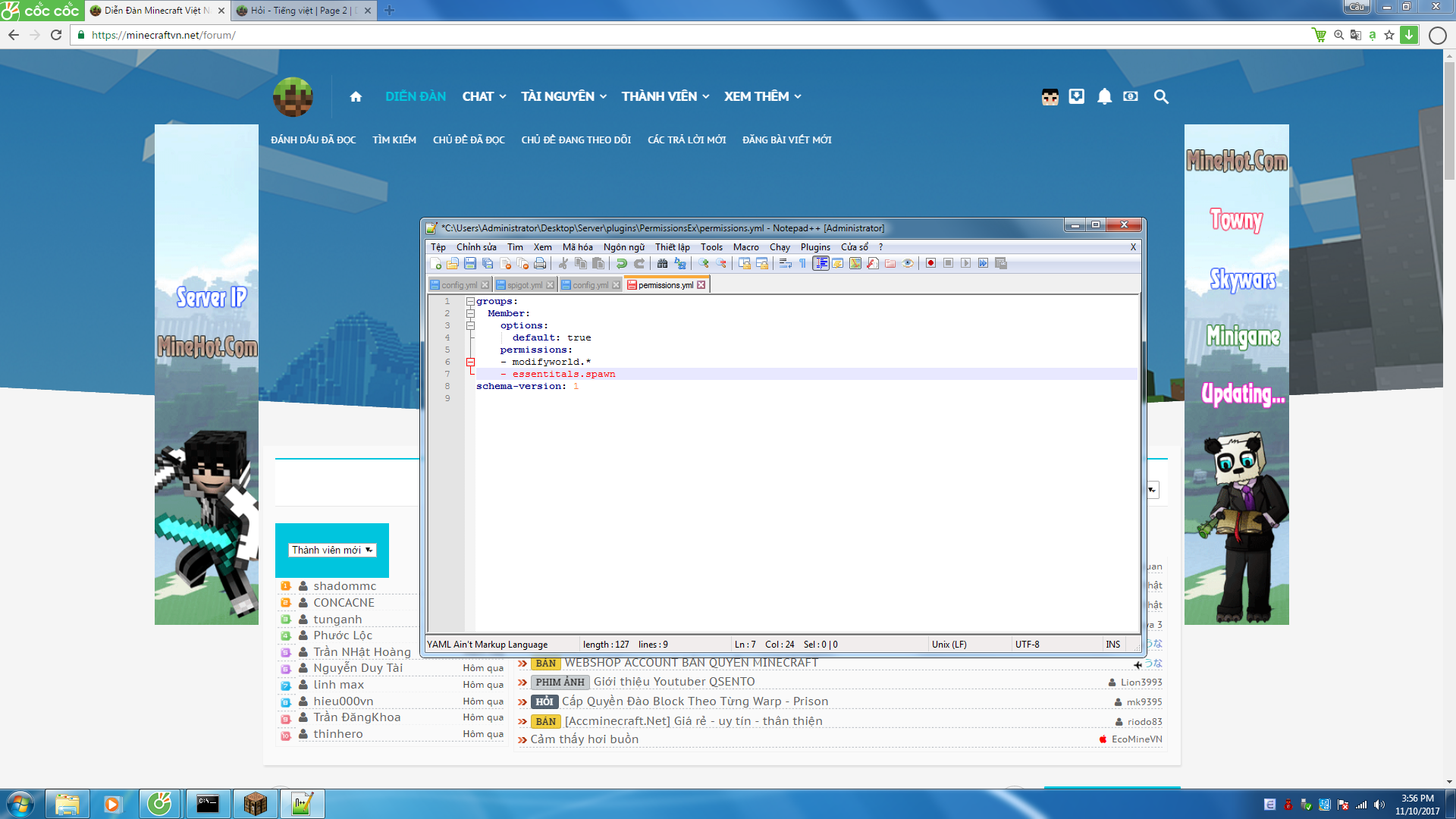Click the Undo arrow toolbar icon

point(621,263)
